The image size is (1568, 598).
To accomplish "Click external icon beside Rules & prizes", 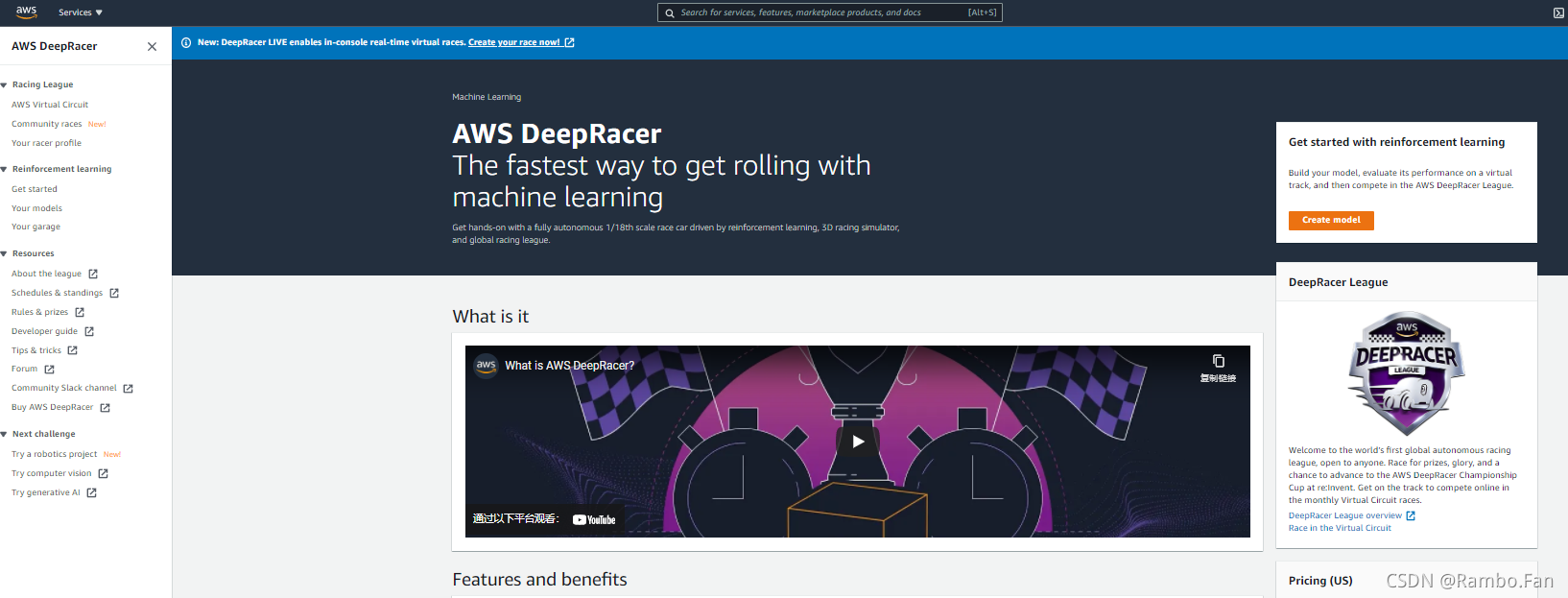I will click(80, 312).
